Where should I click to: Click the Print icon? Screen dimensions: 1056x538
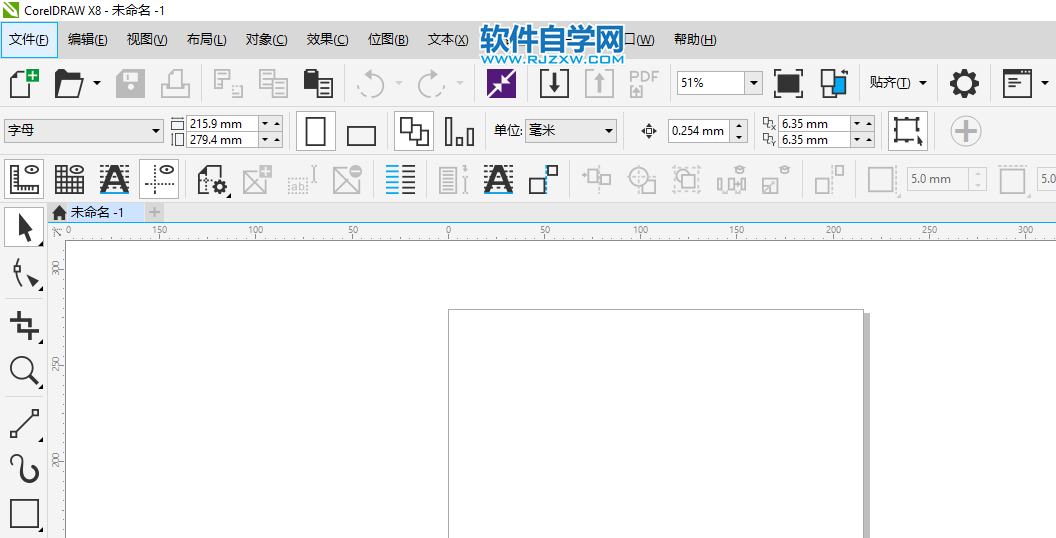coord(175,83)
